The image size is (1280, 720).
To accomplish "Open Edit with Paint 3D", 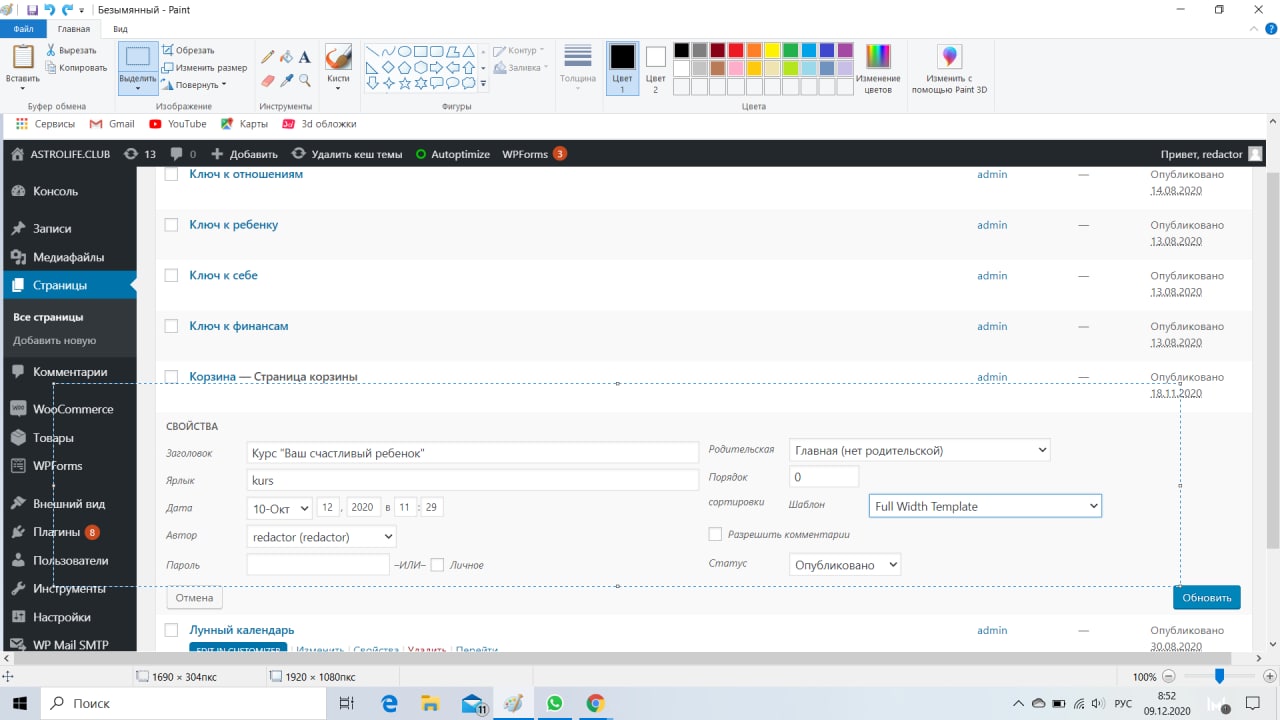I will click(949, 68).
